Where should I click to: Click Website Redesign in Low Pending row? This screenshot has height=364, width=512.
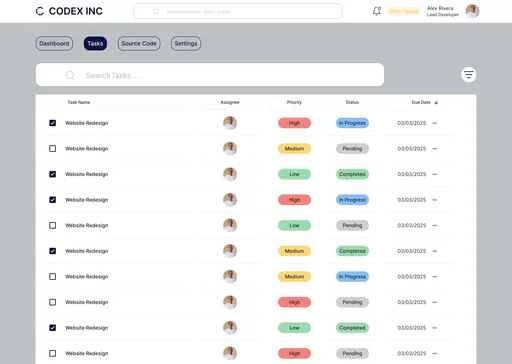coord(87,225)
